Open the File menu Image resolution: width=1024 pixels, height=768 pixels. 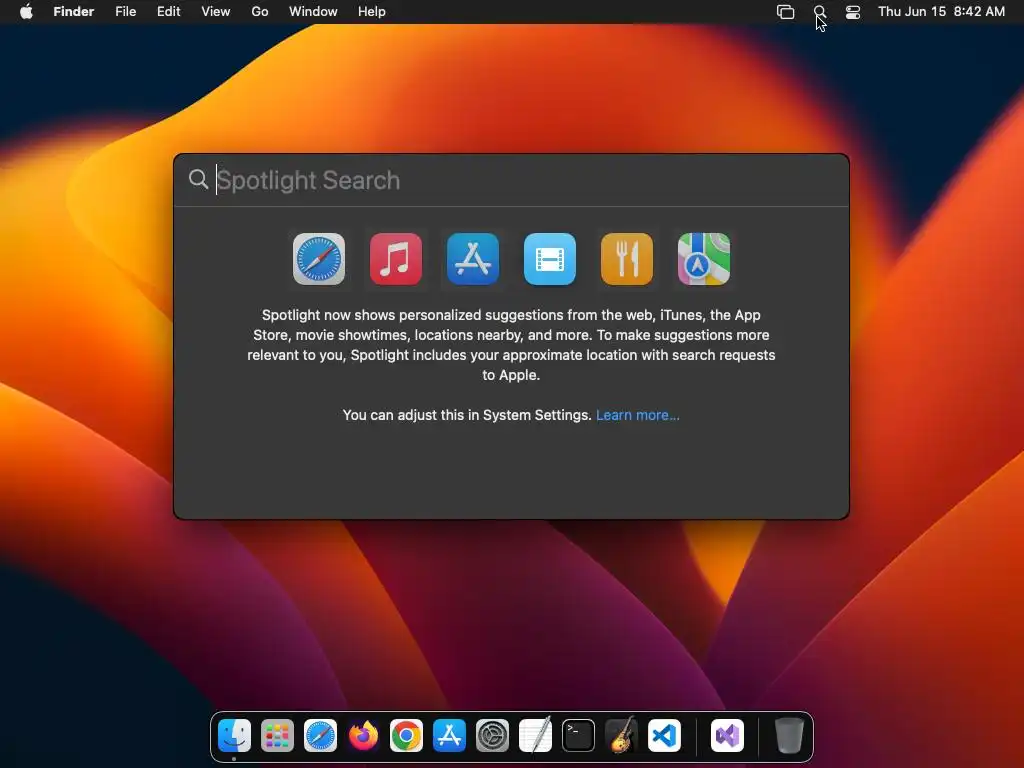coord(125,12)
